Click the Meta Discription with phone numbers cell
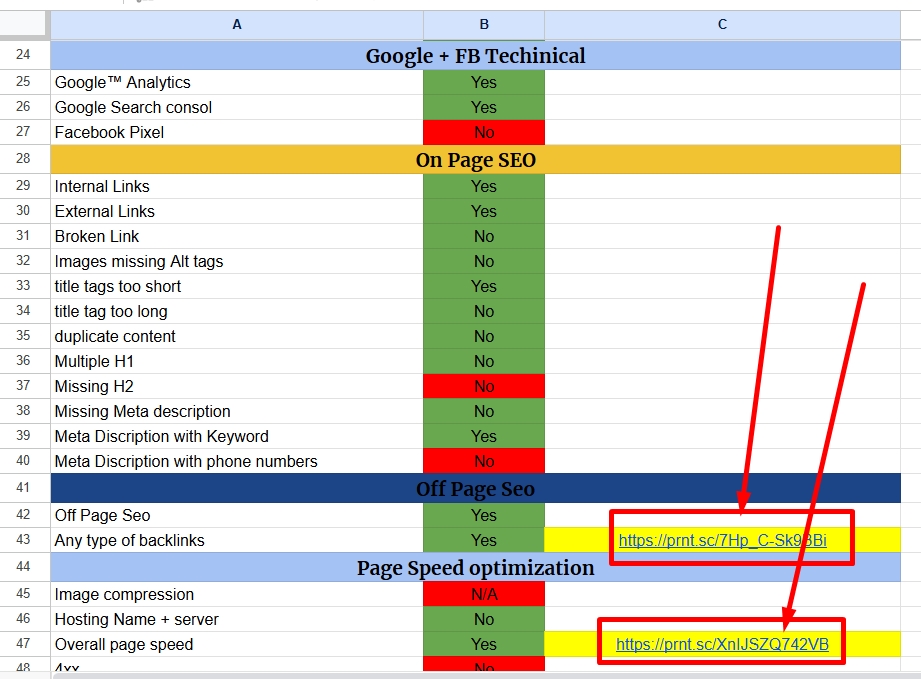The height and width of the screenshot is (679, 921). click(x=237, y=461)
